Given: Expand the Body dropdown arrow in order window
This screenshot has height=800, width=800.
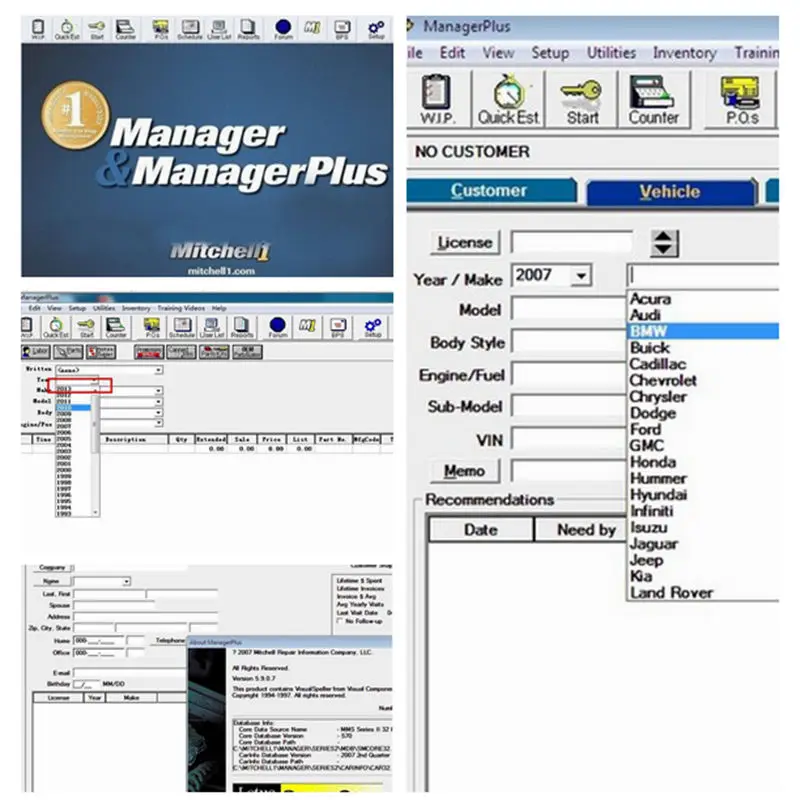Looking at the screenshot, I should coord(159,412).
